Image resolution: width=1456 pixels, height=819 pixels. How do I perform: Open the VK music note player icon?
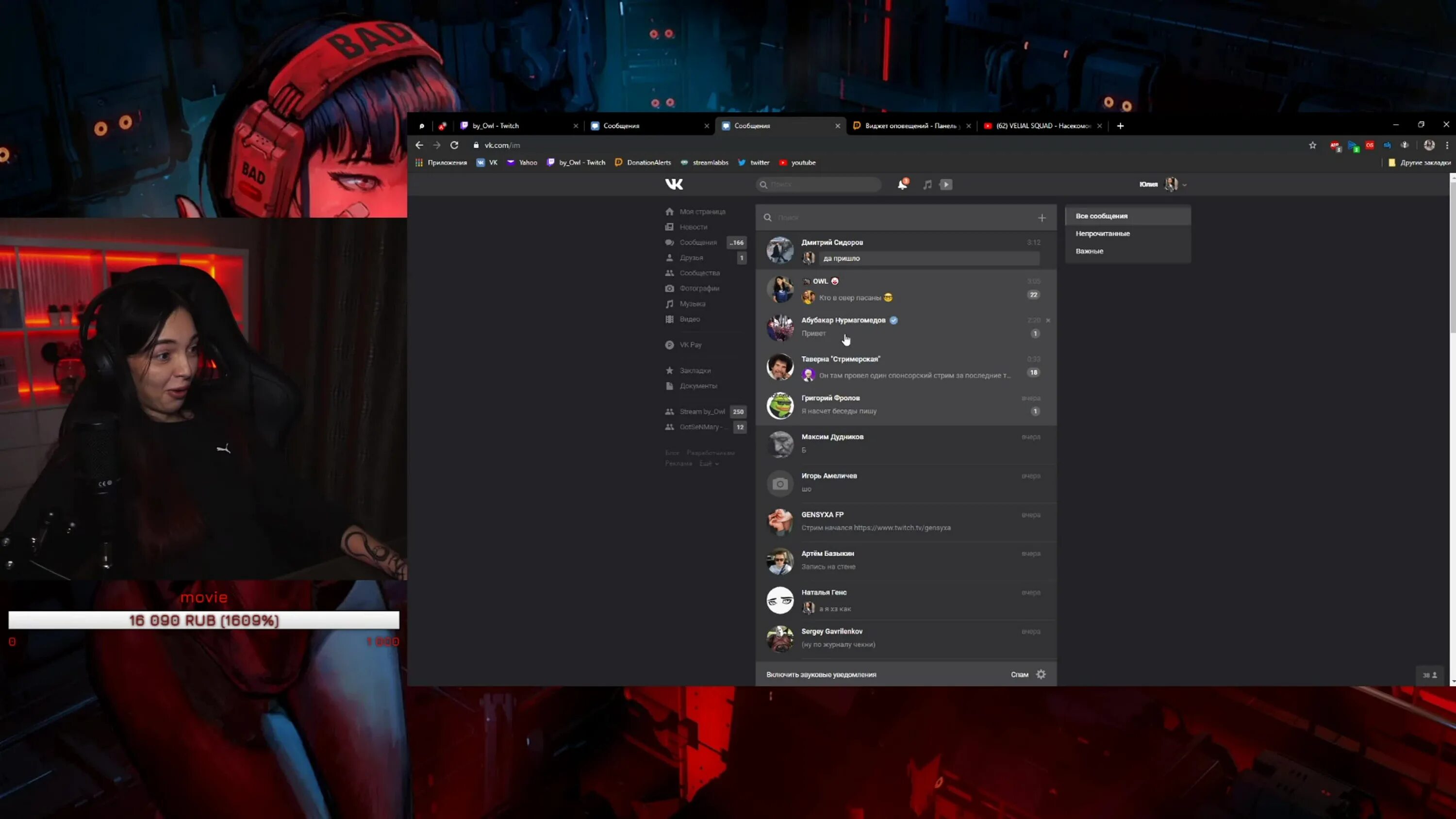(x=927, y=184)
